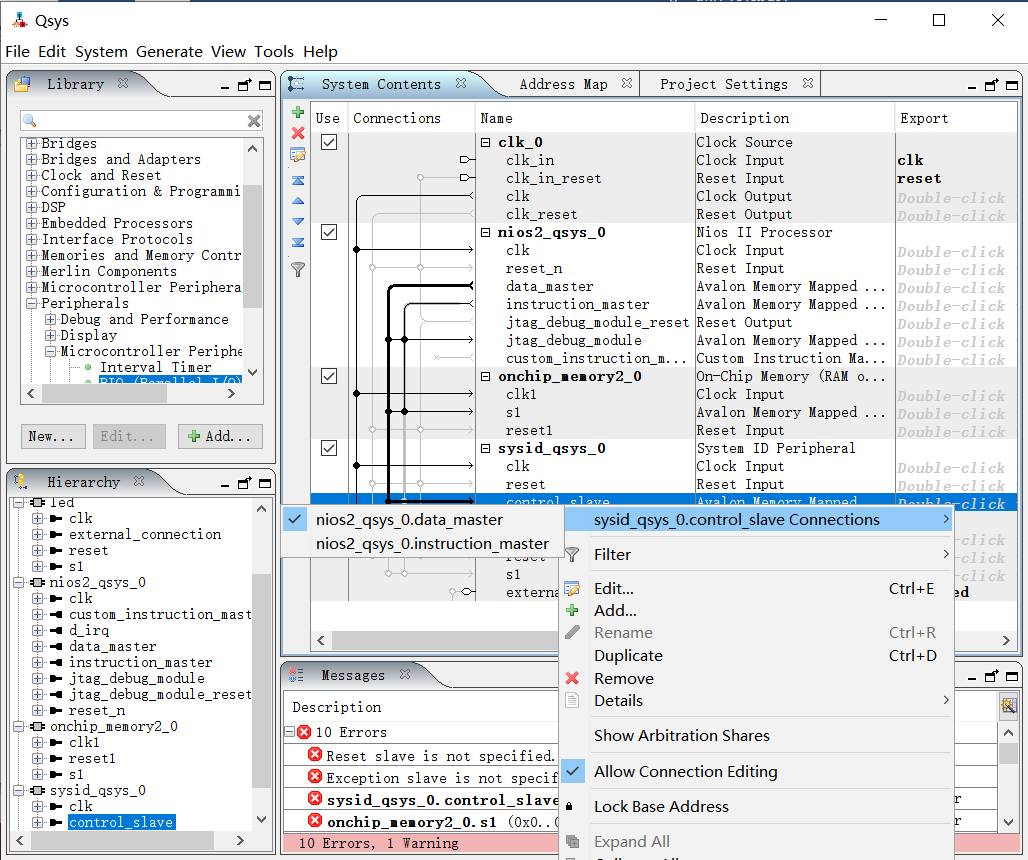Toggle Allow Connection Editing menu option
1028x860 pixels.
pyautogui.click(x=685, y=771)
